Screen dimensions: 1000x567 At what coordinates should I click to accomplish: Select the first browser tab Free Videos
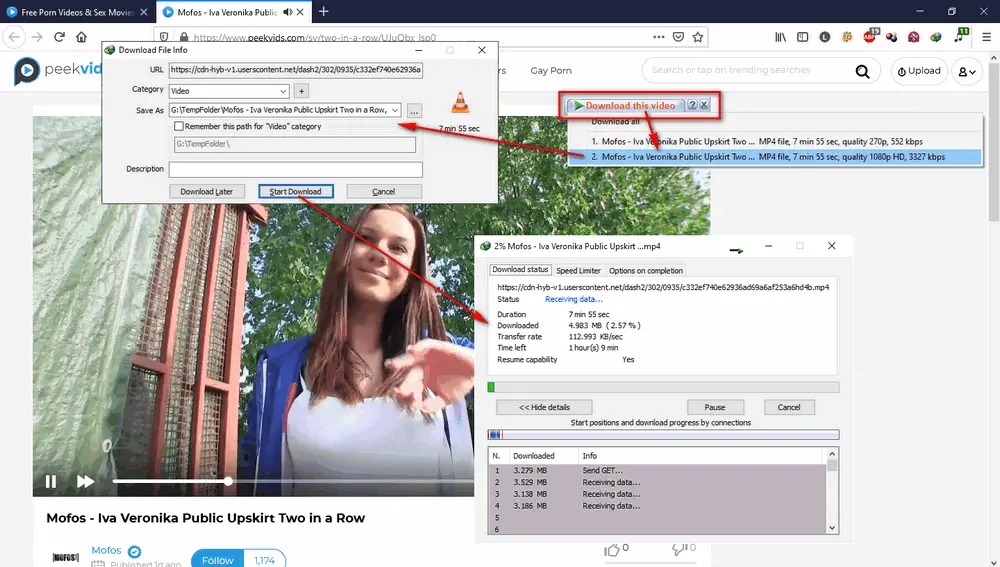click(x=77, y=11)
